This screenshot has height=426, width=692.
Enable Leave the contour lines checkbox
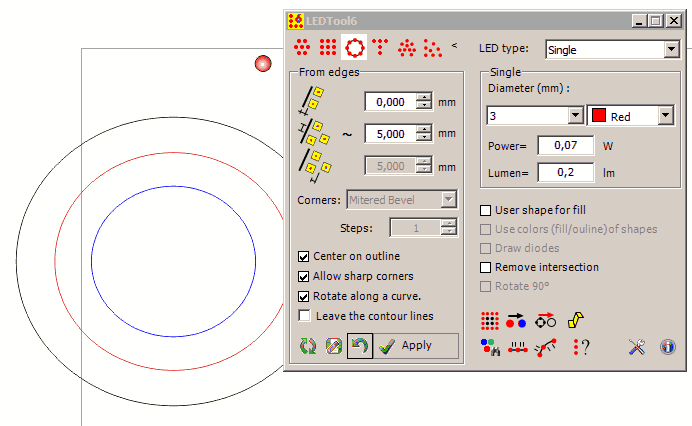click(304, 316)
